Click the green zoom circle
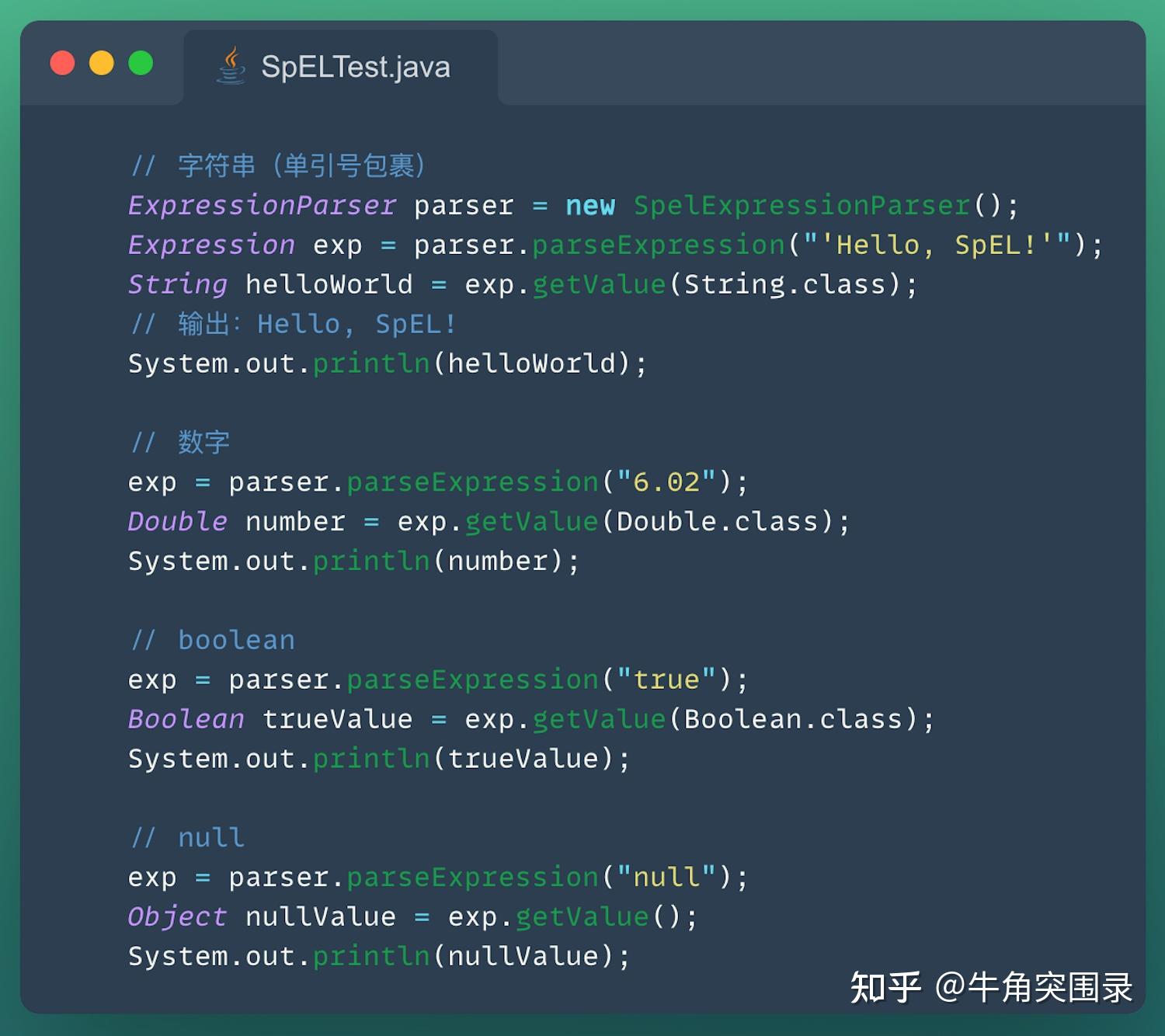The image size is (1165, 1036). (141, 64)
